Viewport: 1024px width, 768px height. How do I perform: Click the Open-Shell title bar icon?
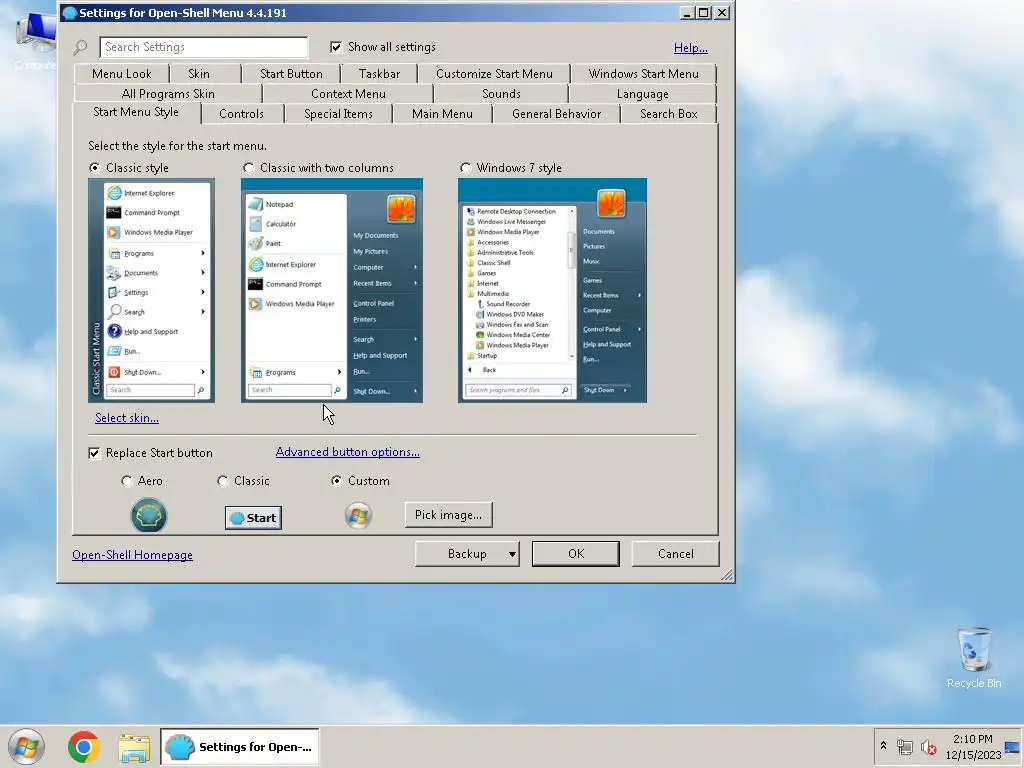coord(69,12)
